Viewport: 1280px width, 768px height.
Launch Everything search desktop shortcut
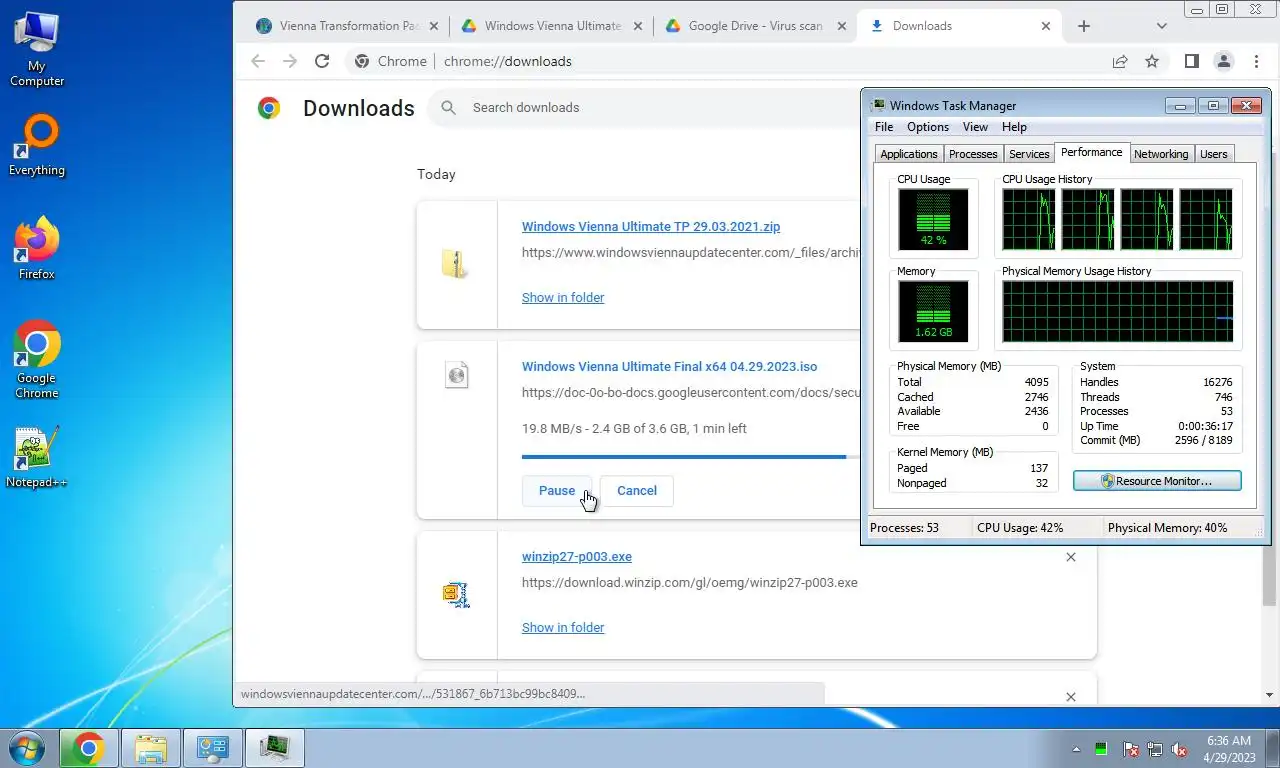[37, 146]
